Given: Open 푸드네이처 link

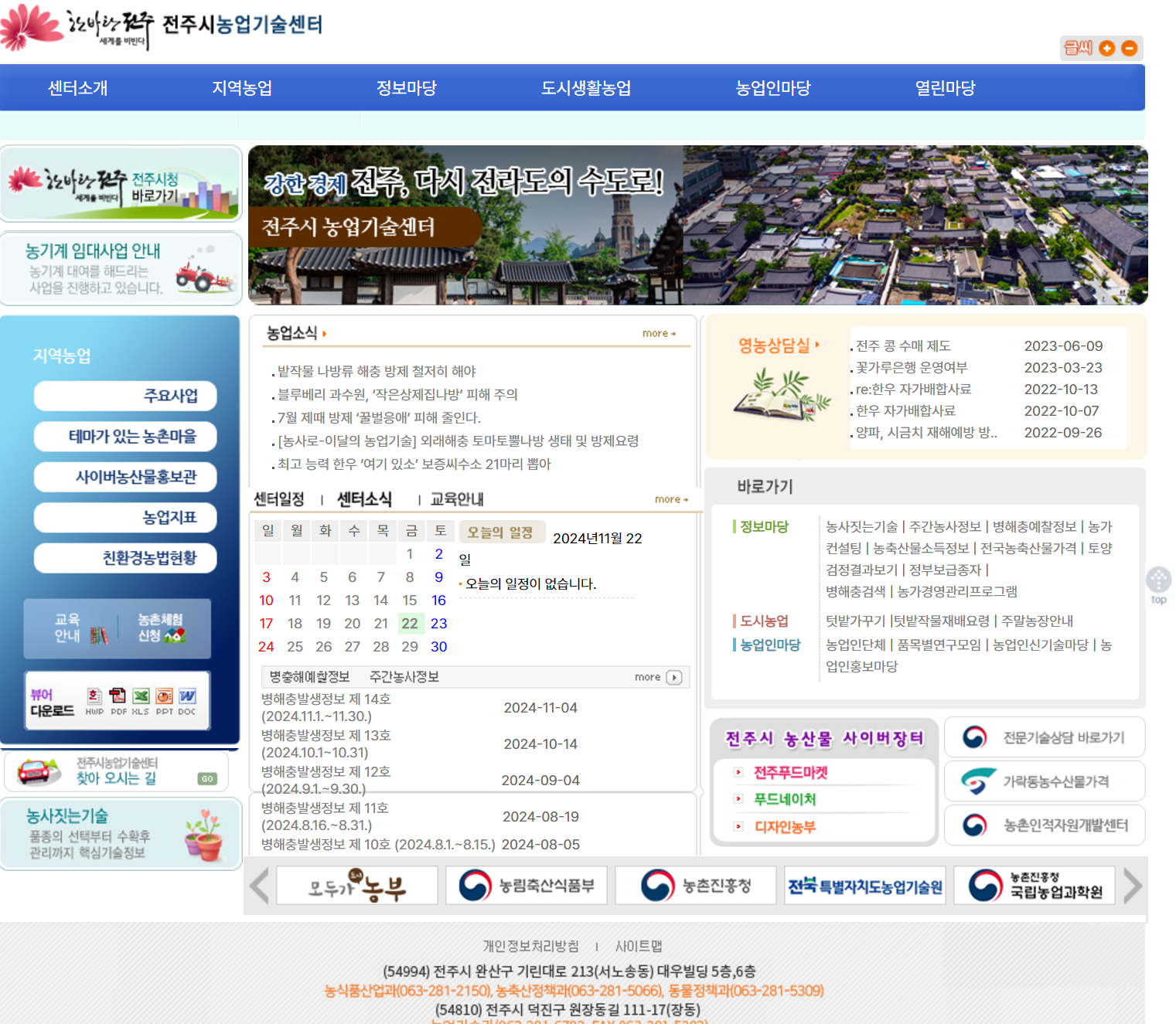Looking at the screenshot, I should pos(785,800).
